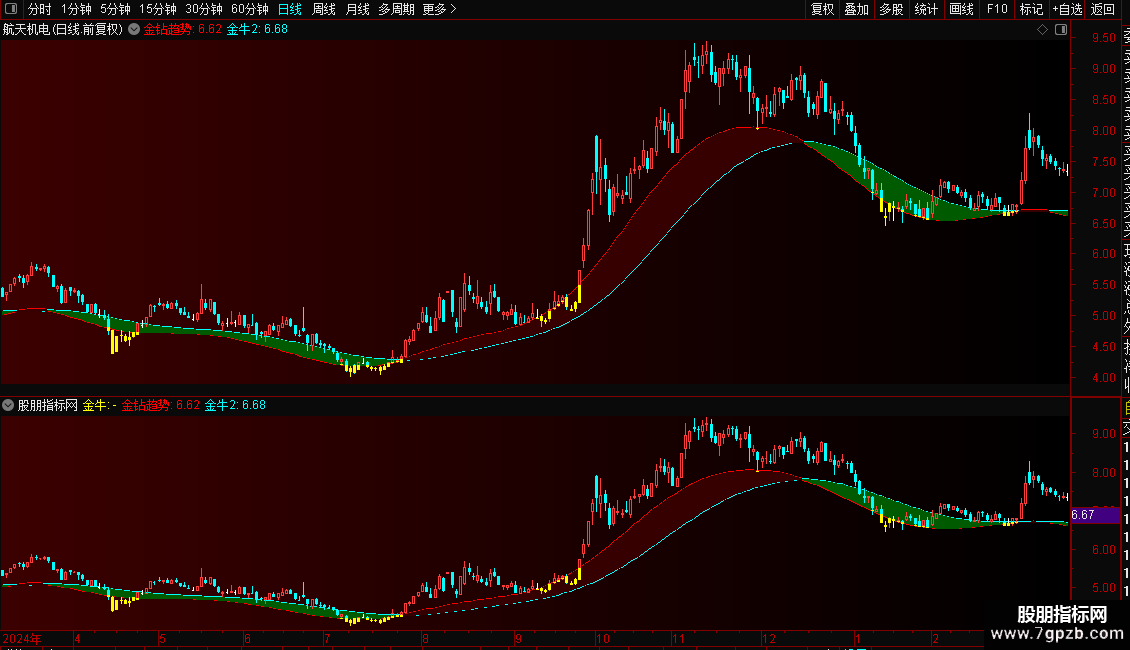Image resolution: width=1130 pixels, height=650 pixels.
Task: Click the window layout icon beside diamond
Action: [x=1061, y=30]
